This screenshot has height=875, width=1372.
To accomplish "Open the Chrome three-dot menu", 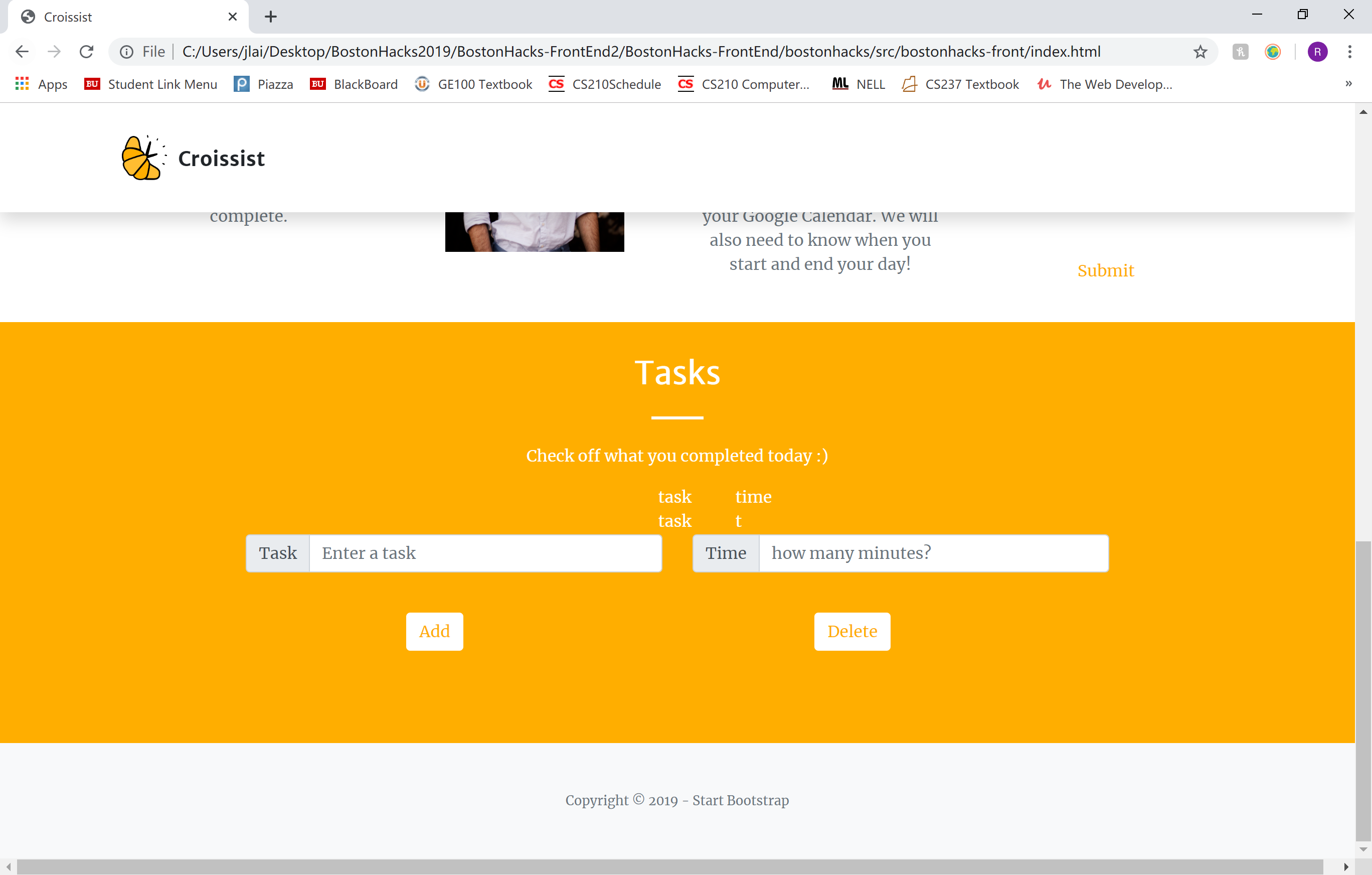I will point(1349,52).
